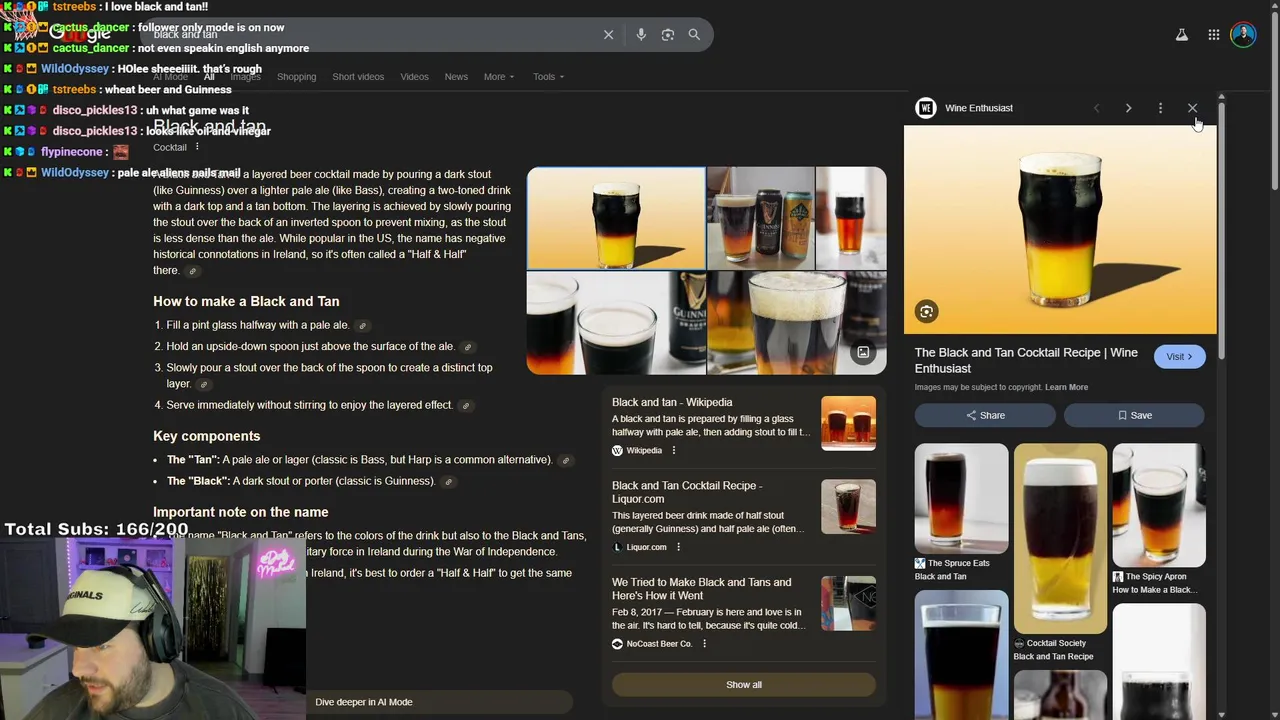Open We Tried to Make Black and Tans result
This screenshot has width=1280, height=720.
coord(701,589)
